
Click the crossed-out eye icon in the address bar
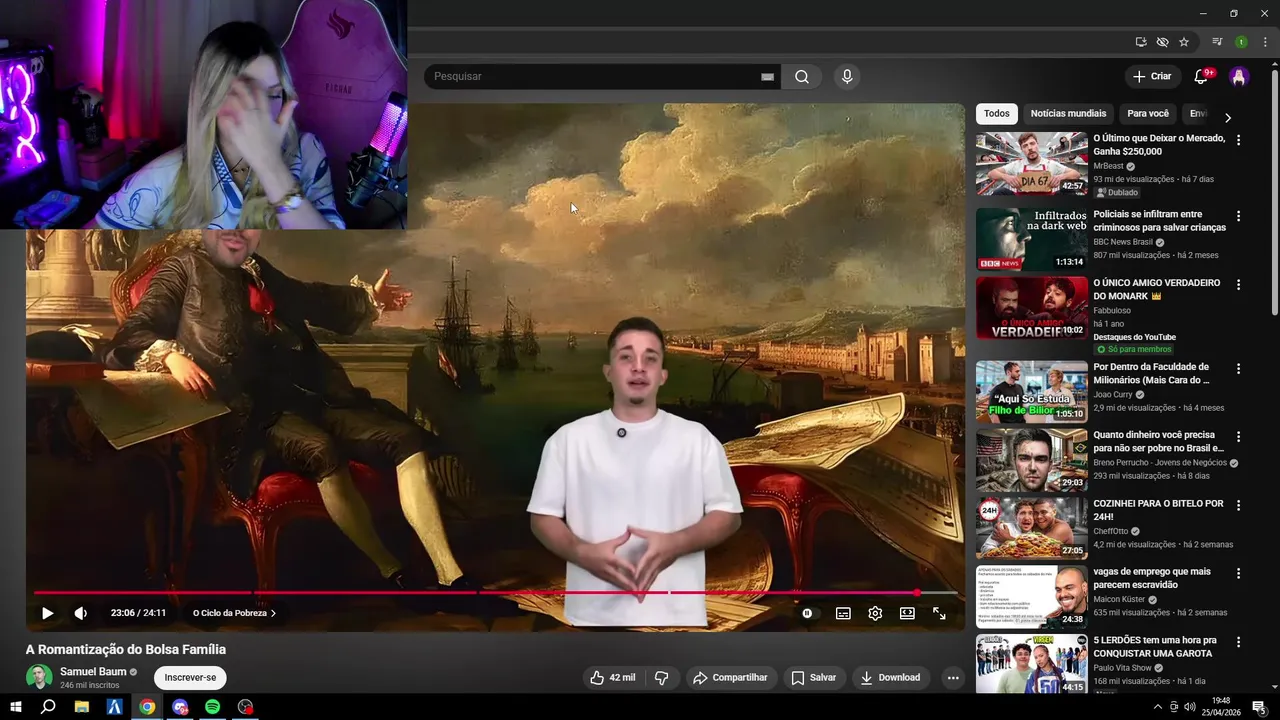1162,42
